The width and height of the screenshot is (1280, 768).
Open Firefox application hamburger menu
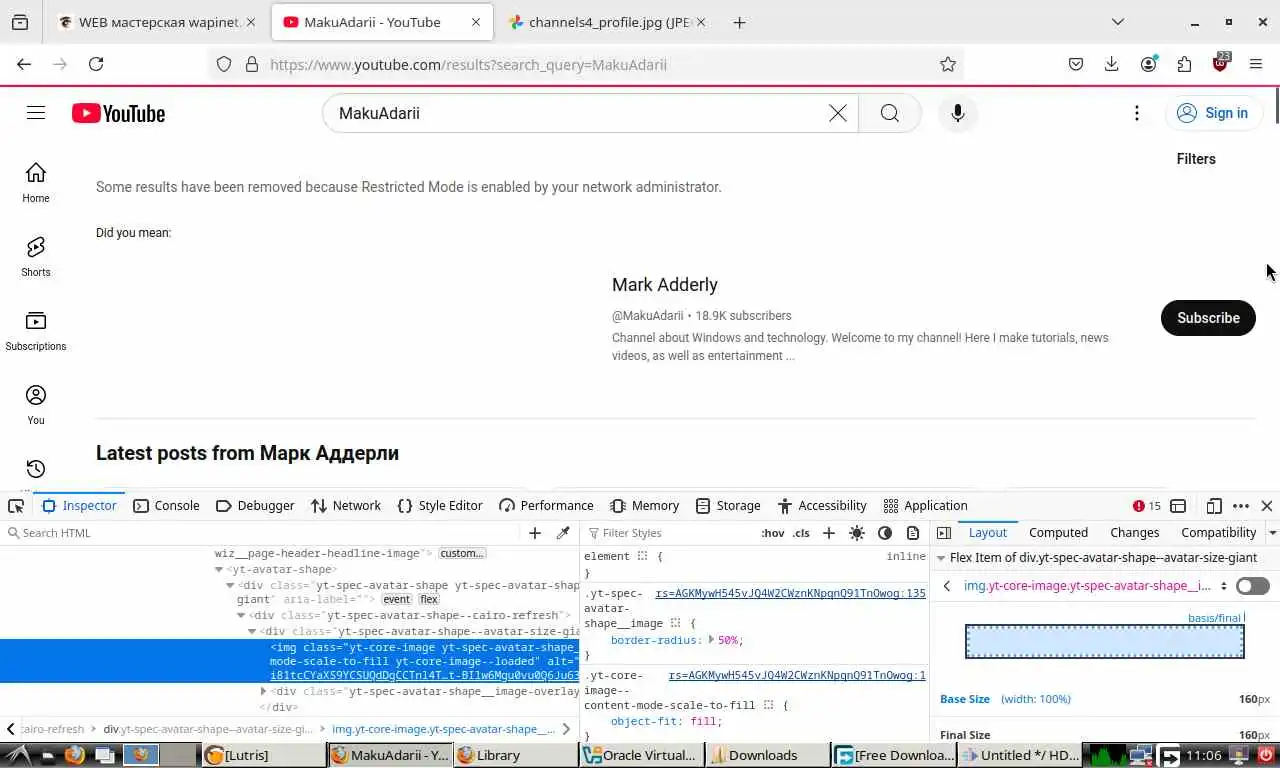click(1256, 64)
